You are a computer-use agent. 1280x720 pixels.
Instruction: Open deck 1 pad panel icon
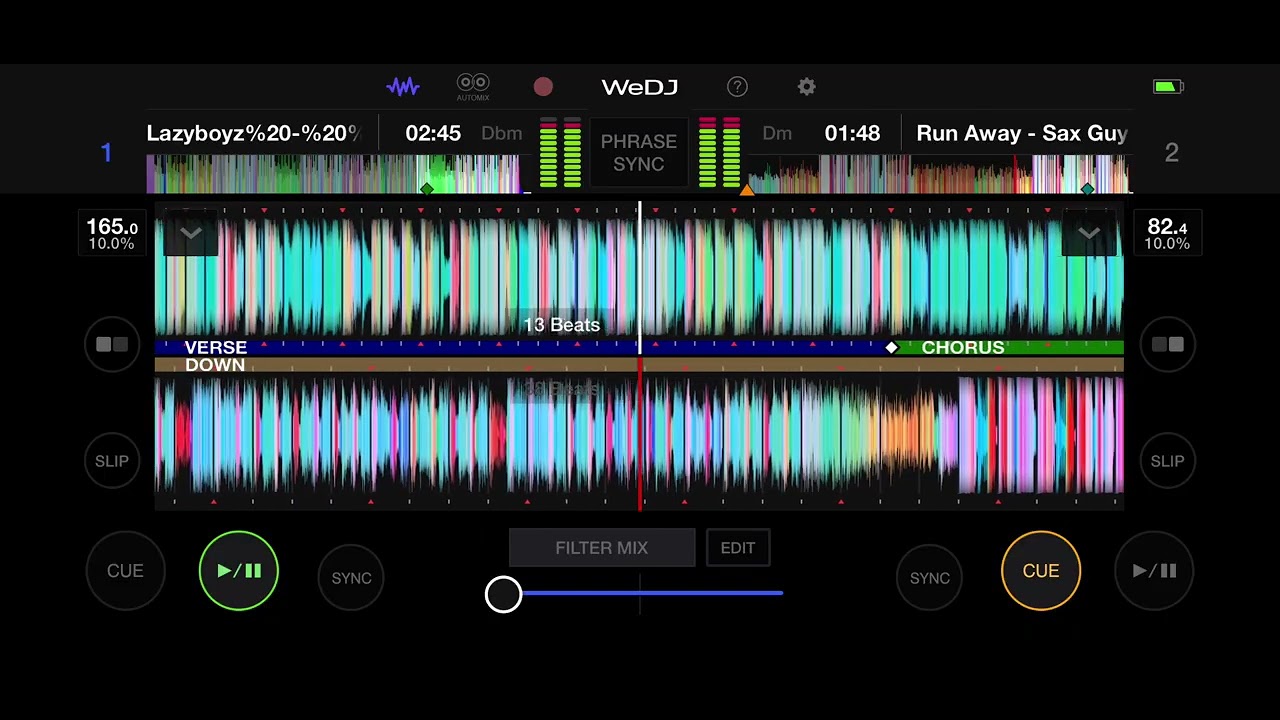coord(112,344)
